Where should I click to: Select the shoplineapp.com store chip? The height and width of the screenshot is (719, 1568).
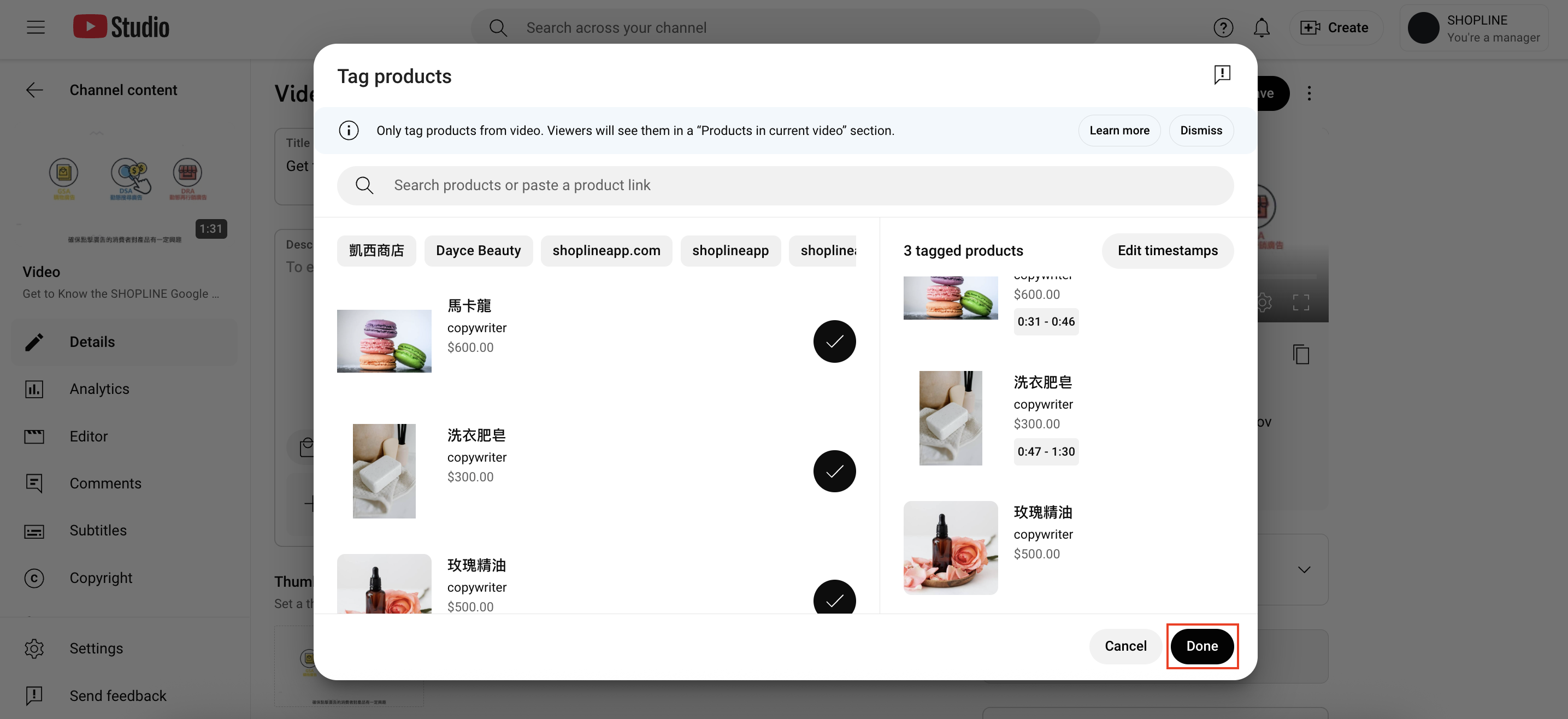point(606,251)
